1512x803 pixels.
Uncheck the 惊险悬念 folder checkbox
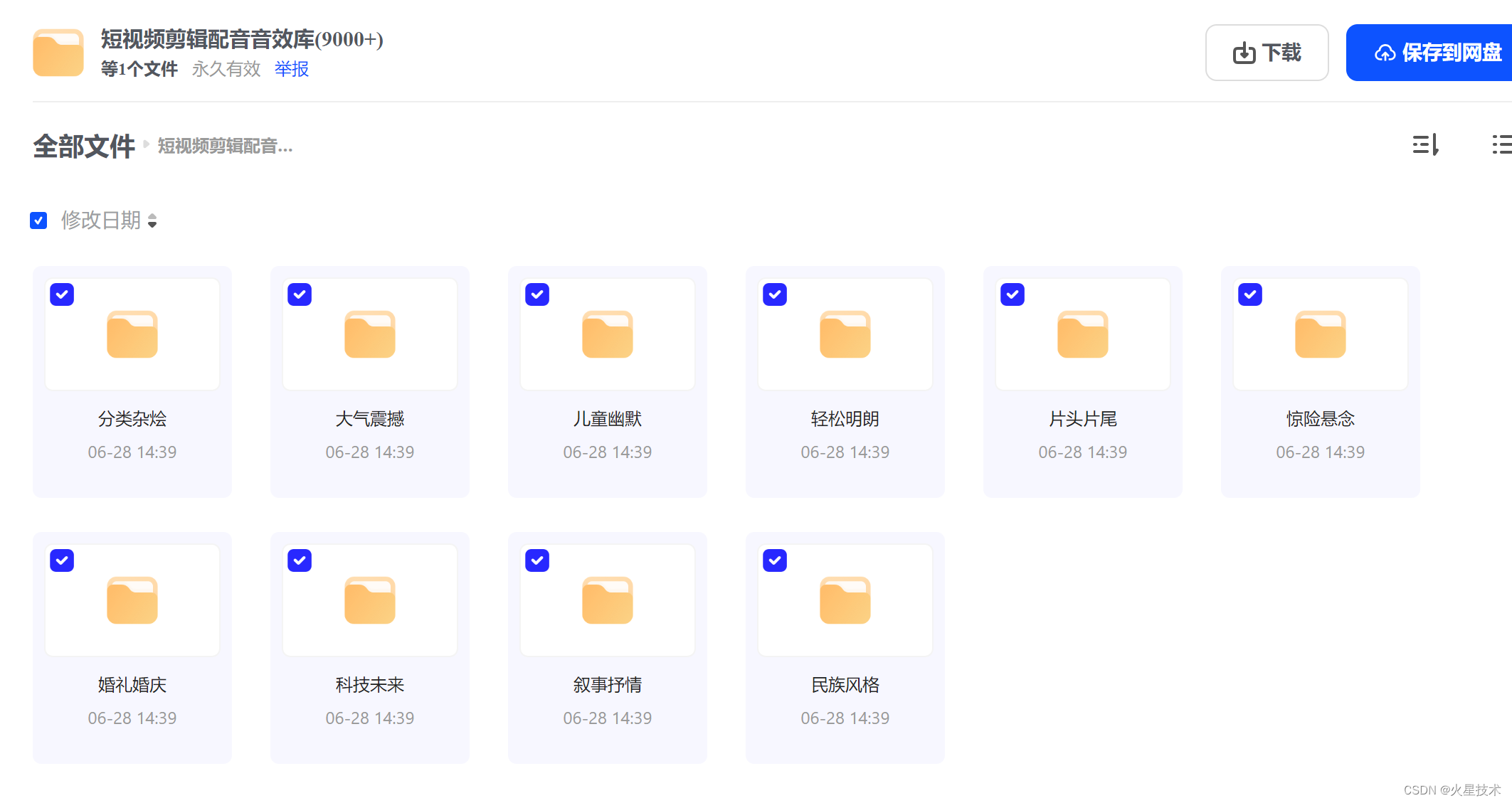[x=1250, y=294]
